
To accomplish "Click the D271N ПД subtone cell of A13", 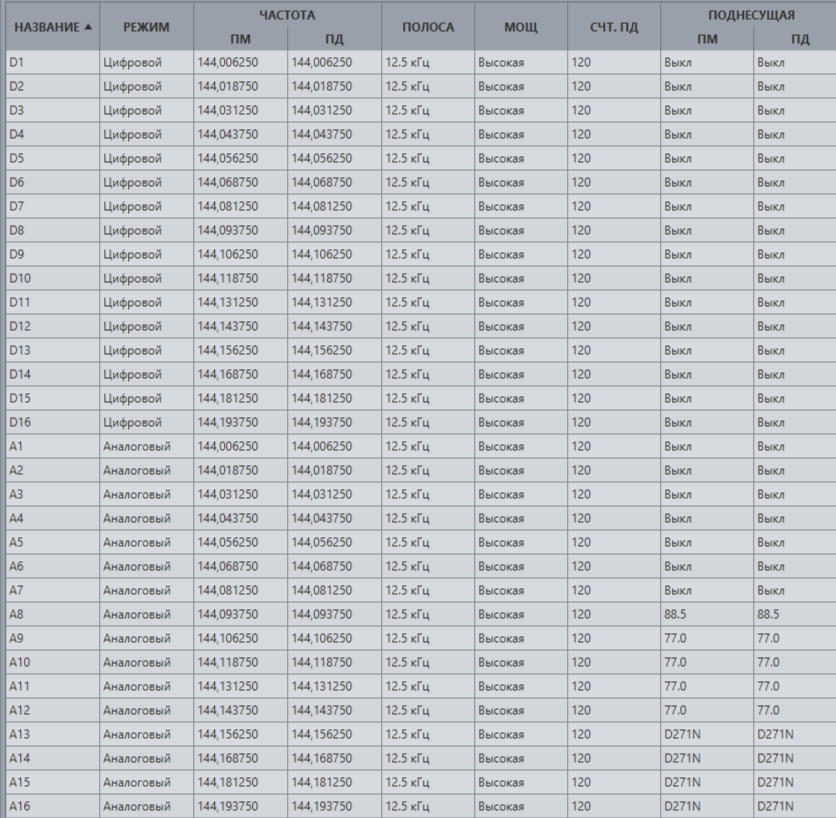I will click(x=794, y=734).
